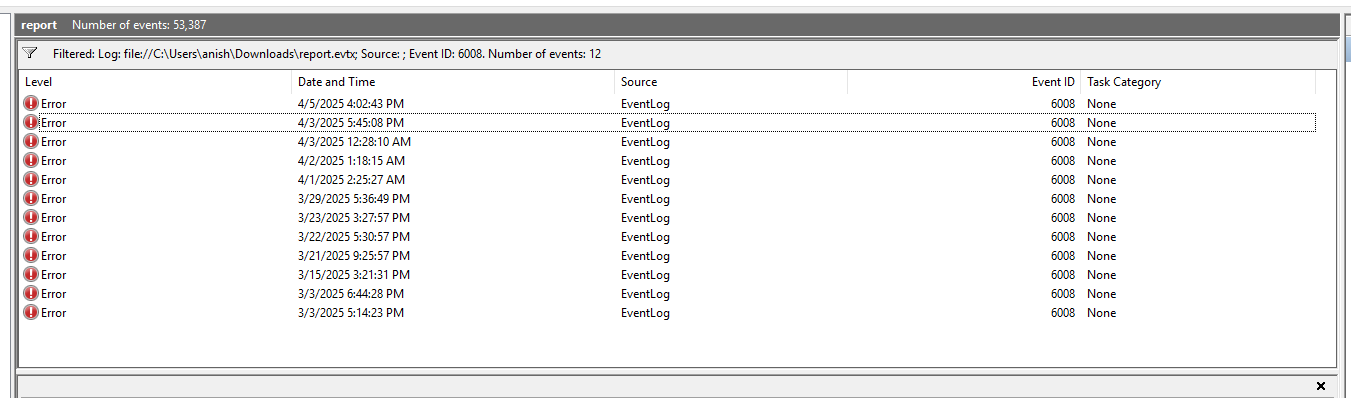Image resolution: width=1351 pixels, height=398 pixels.
Task: Click Event ID 6008 in 3/23/2025 row
Action: [1062, 218]
